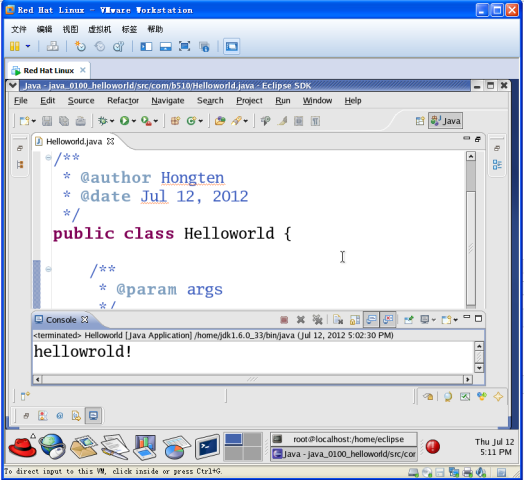Expand the Run button dropdown arrow
The height and width of the screenshot is (480, 524).
pyautogui.click(x=134, y=121)
